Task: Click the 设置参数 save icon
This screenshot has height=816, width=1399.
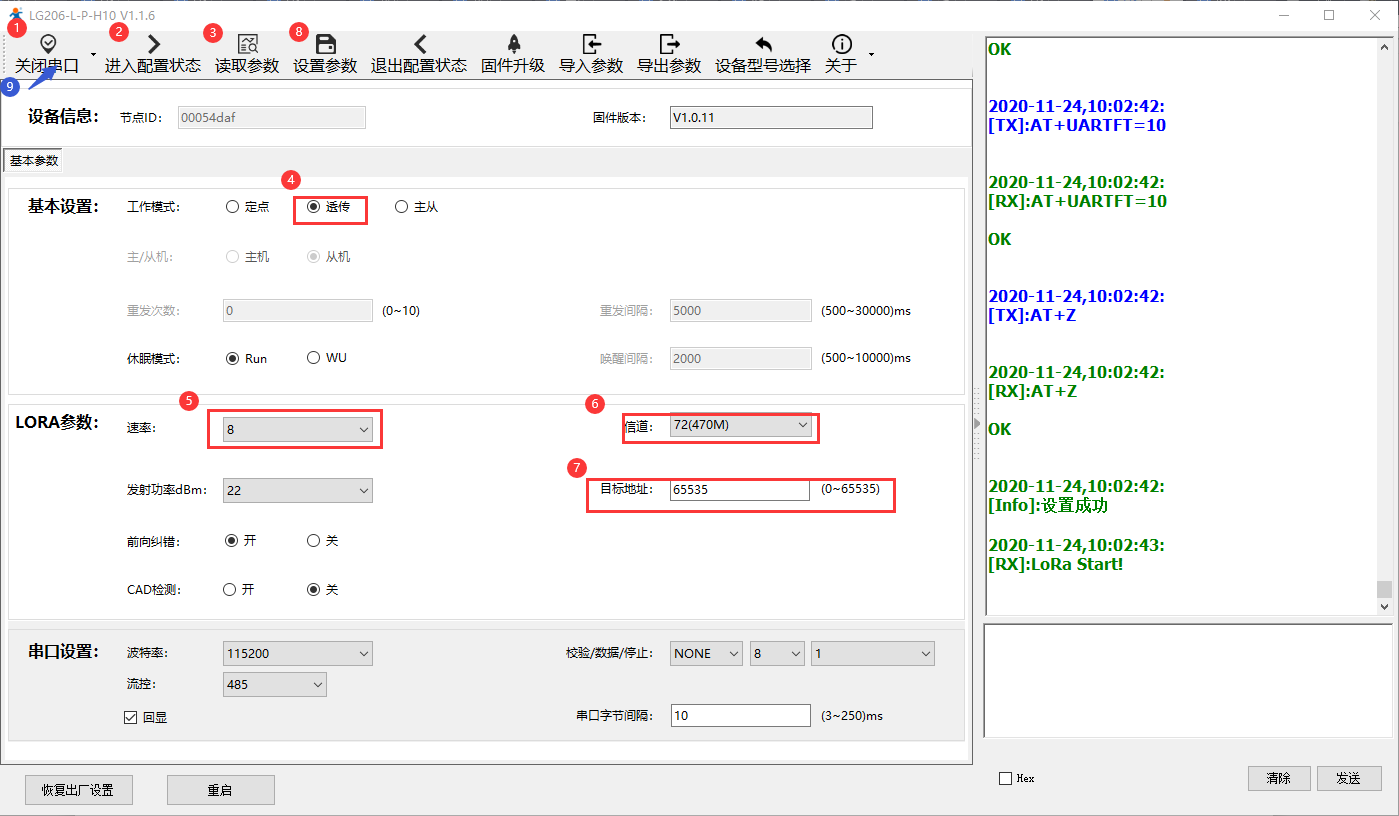Action: pyautogui.click(x=325, y=44)
